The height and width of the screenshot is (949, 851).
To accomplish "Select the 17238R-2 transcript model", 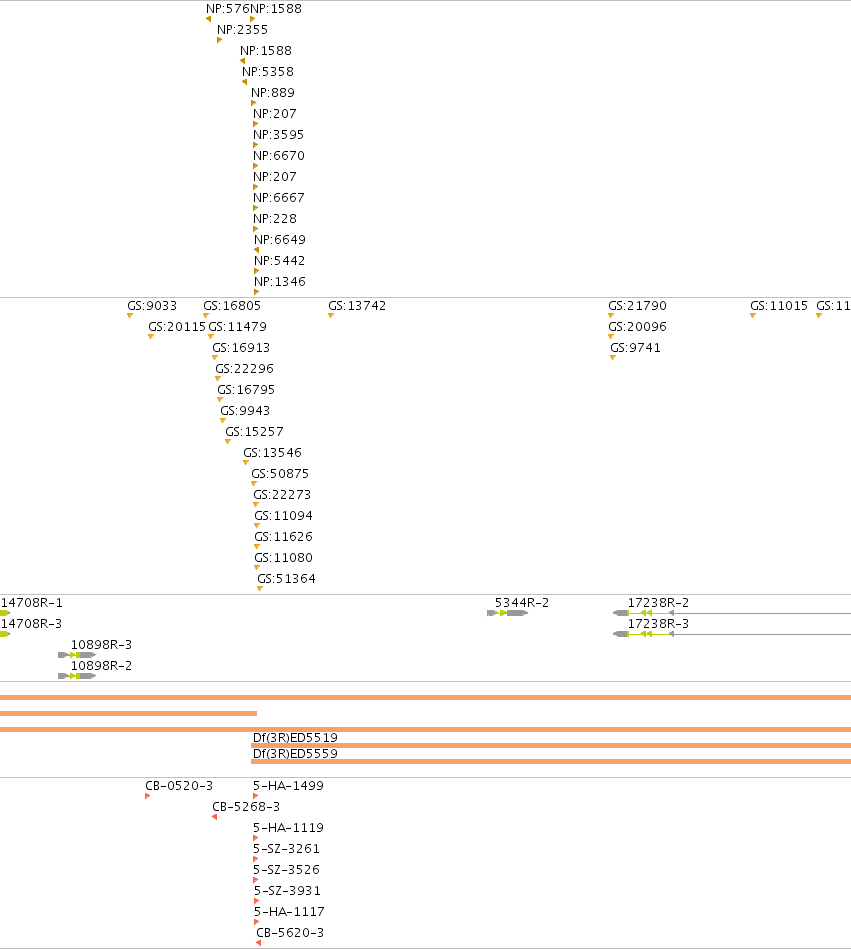I will point(732,613).
